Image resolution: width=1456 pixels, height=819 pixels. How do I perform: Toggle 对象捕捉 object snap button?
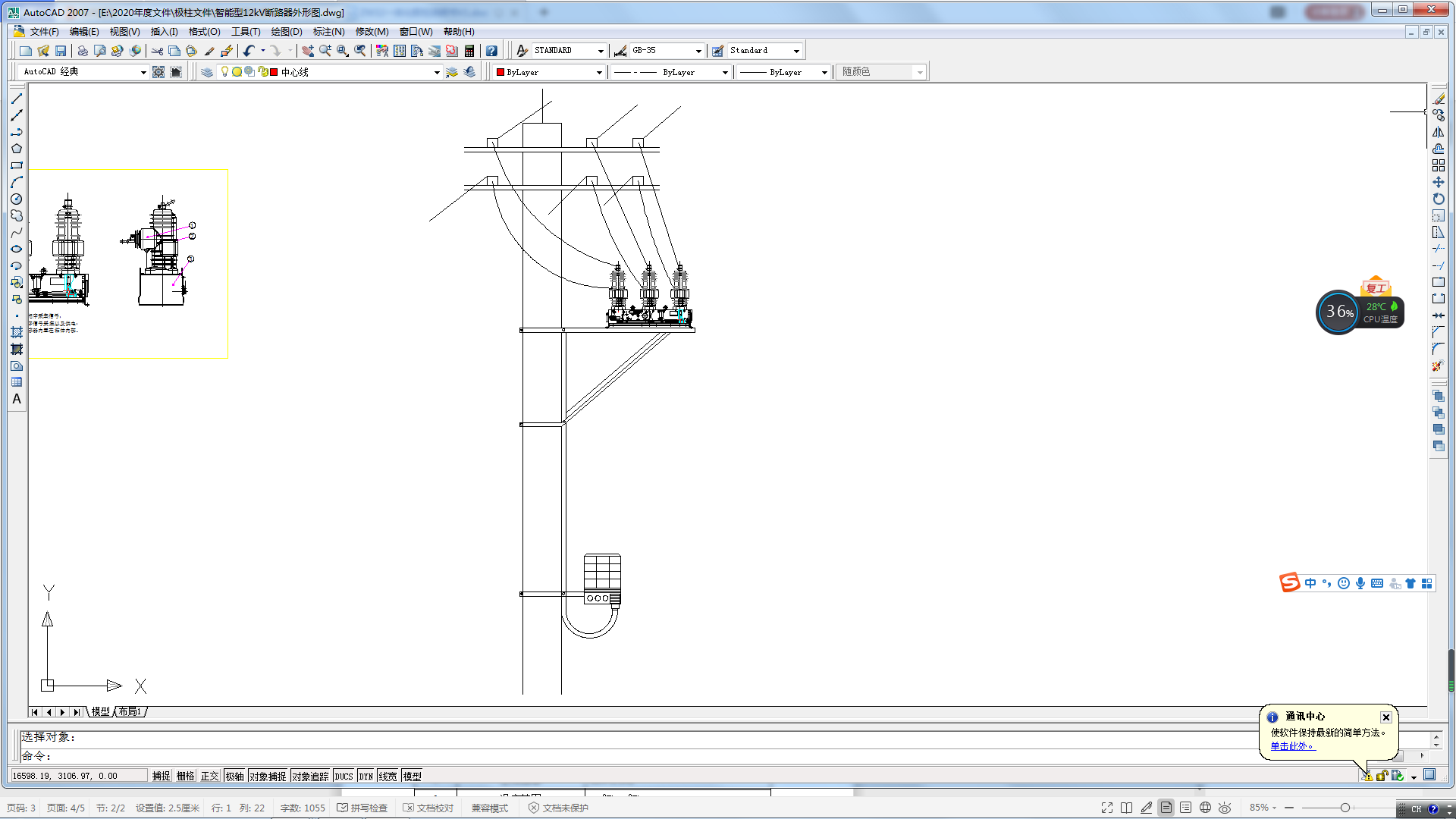(x=268, y=776)
